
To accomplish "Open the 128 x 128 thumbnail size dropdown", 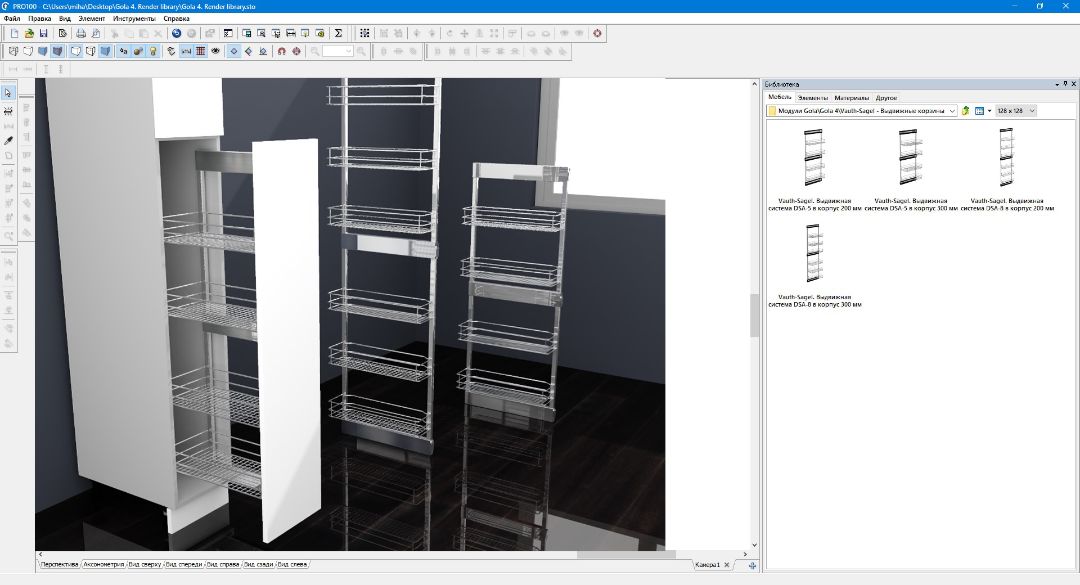I will pos(1032,111).
